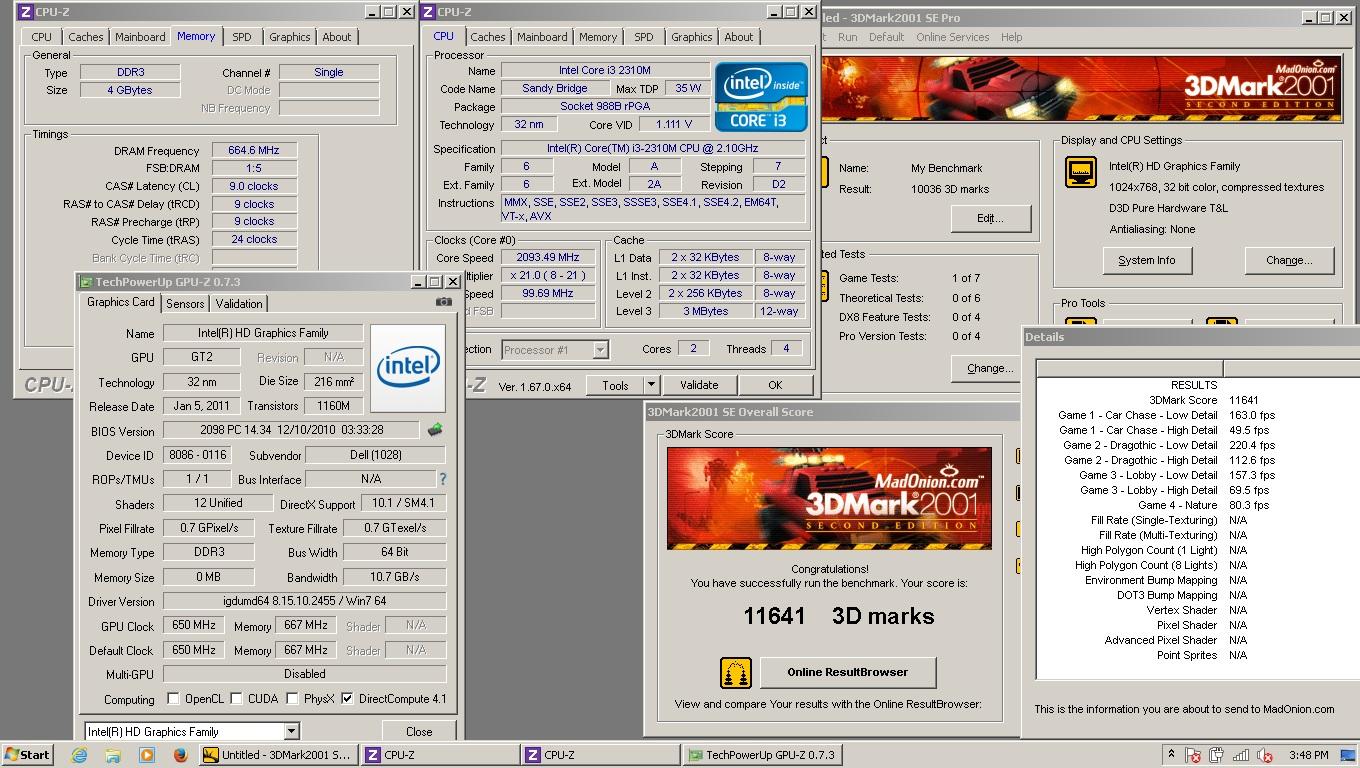Open Mainboard tab in left CPU-Z window
This screenshot has width=1360, height=768.
click(140, 37)
